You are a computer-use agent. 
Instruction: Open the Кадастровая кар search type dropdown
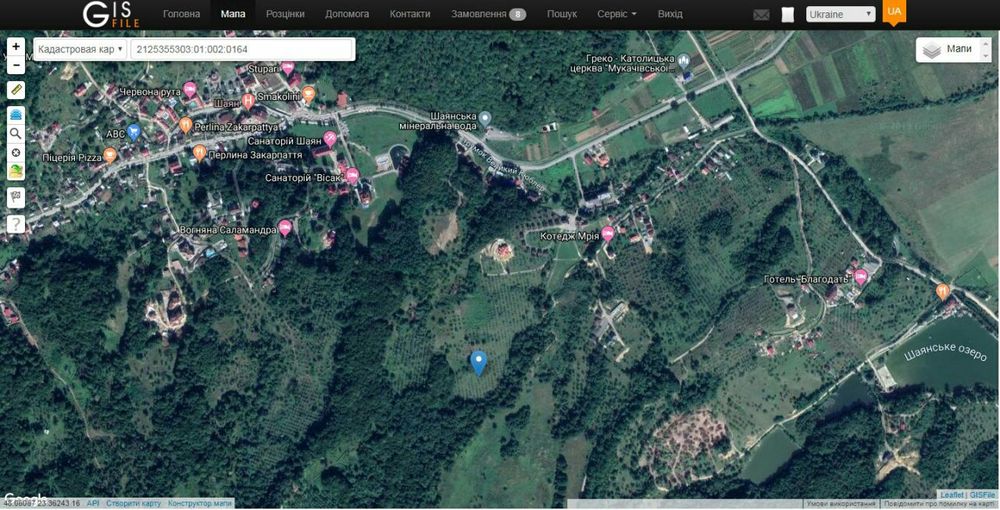tap(80, 49)
